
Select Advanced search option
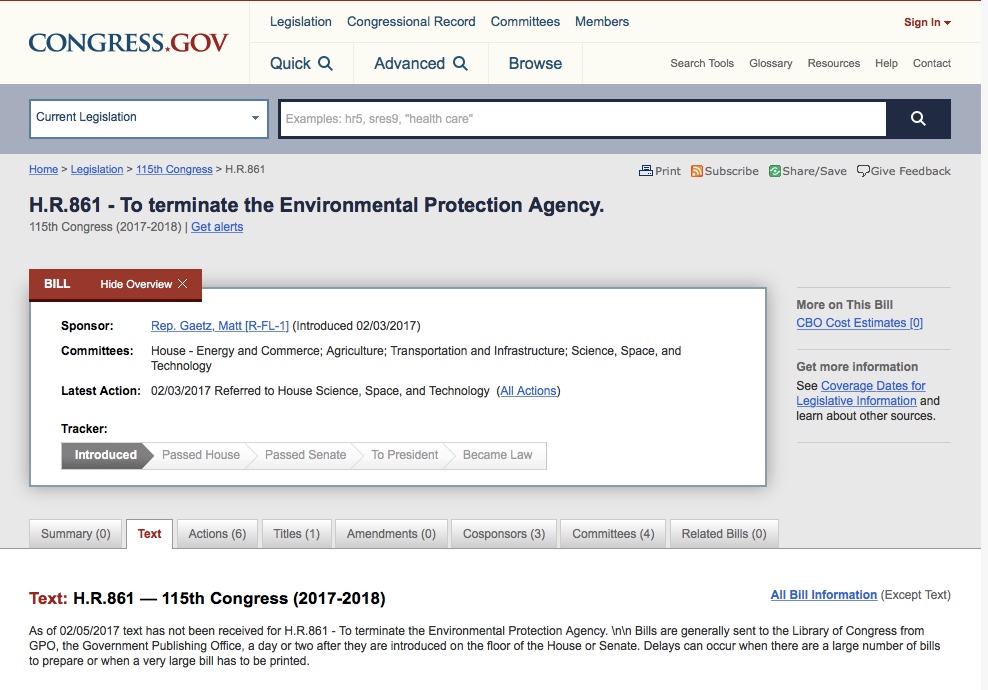tap(421, 63)
